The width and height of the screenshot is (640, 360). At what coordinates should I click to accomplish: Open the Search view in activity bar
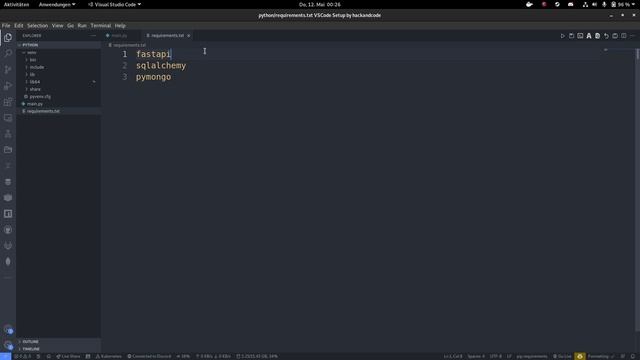click(x=8, y=53)
